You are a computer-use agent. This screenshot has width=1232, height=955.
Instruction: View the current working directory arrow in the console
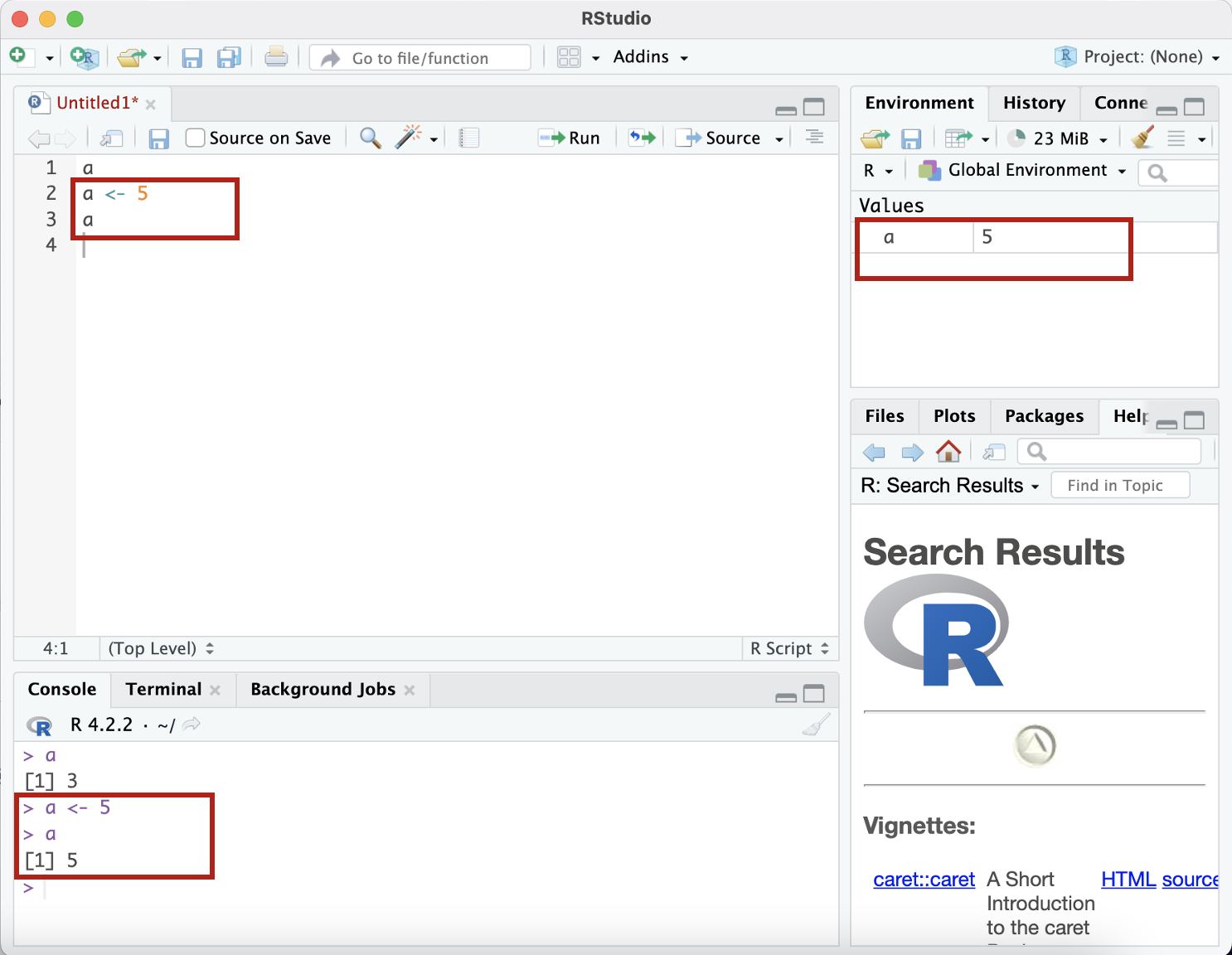tap(192, 725)
